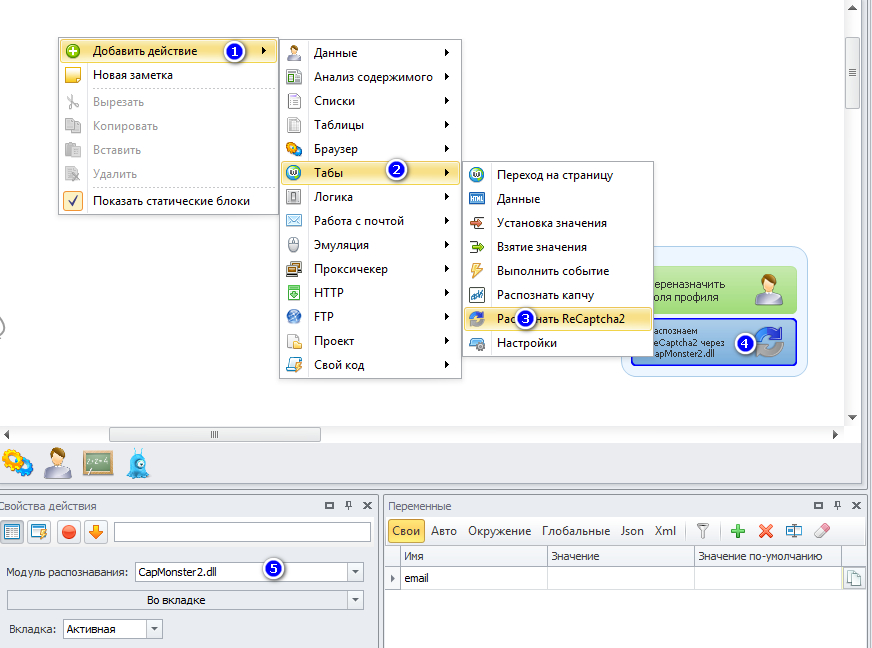Screen dimensions: 872x648
Task: Open Модуль распознавания dropdown
Action: pyautogui.click(x=355, y=572)
